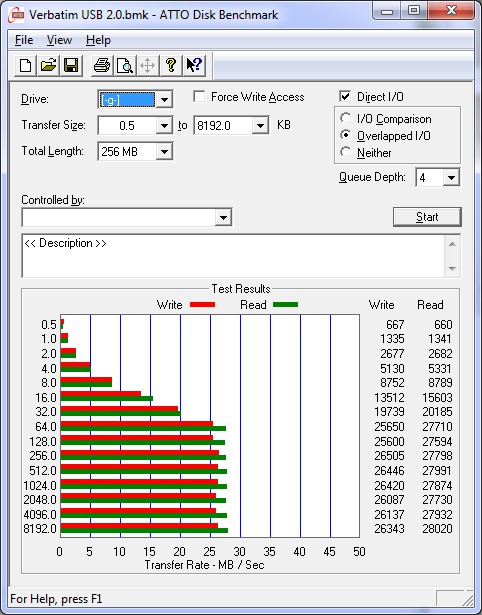Activate the context help pointer icon
482x615 pixels.
click(x=194, y=66)
